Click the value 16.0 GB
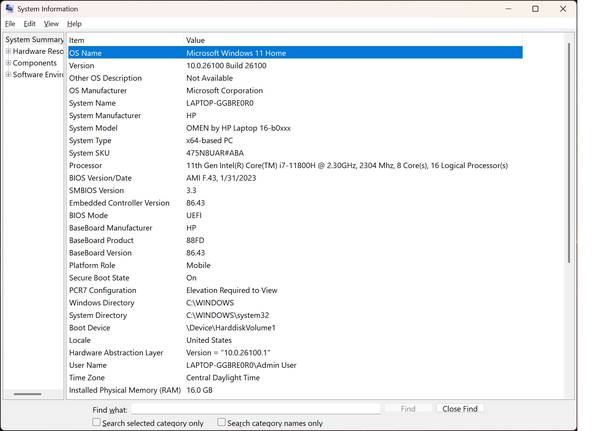 (199, 390)
